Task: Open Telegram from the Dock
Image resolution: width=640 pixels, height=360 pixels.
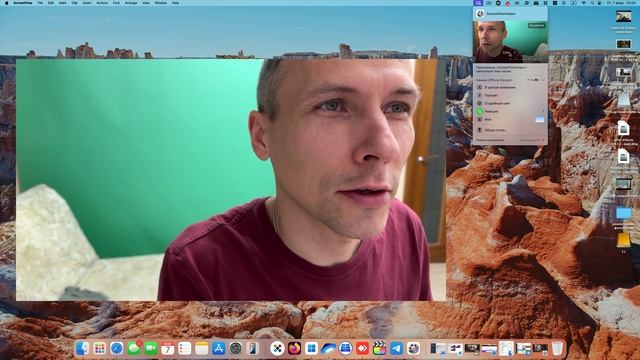Action: 396,348
